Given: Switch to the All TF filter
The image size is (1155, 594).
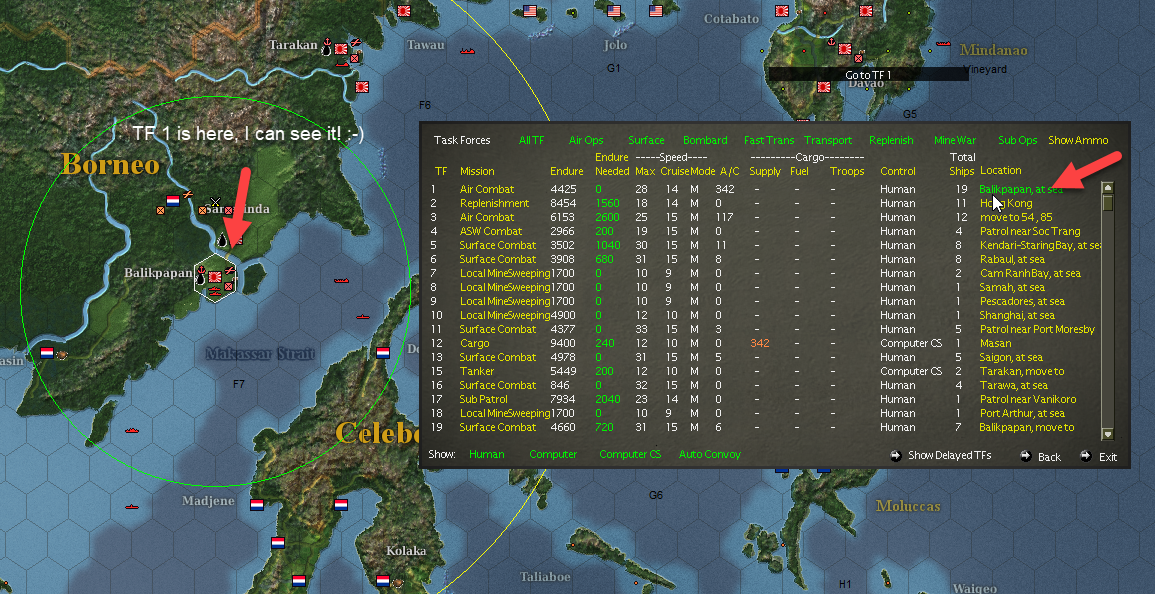Looking at the screenshot, I should pyautogui.click(x=532, y=140).
